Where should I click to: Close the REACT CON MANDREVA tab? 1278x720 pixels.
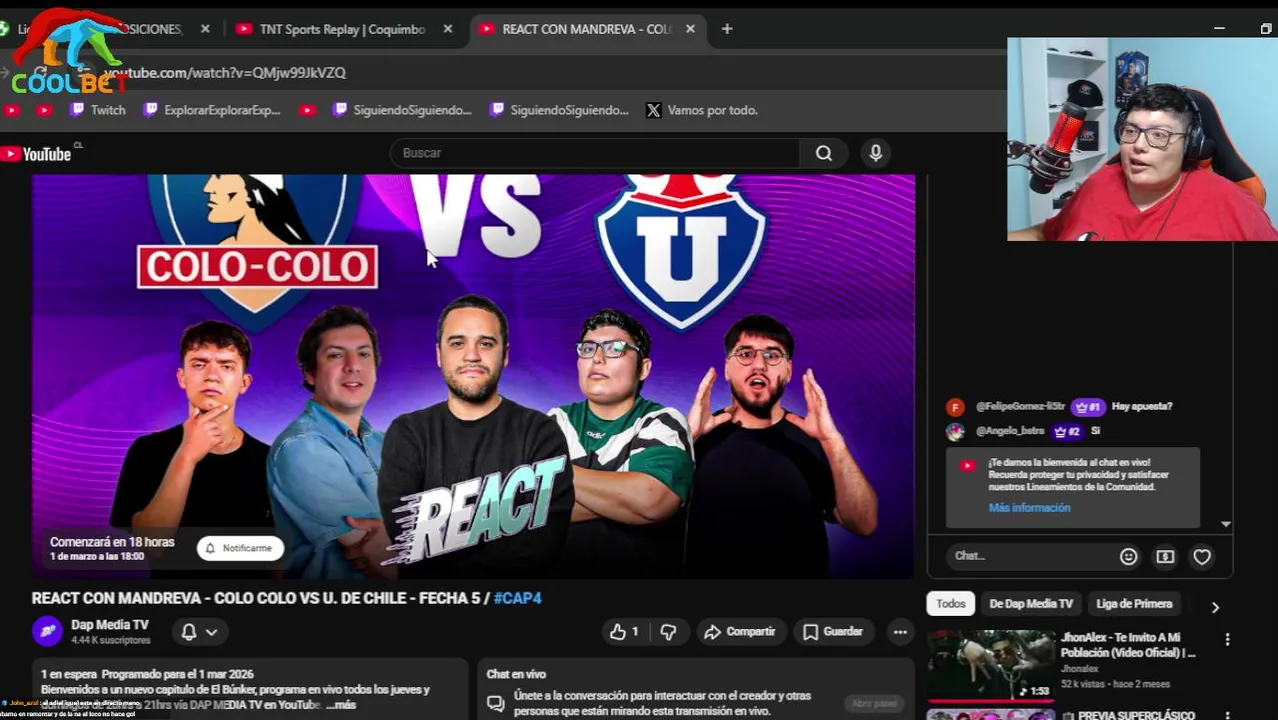690,29
